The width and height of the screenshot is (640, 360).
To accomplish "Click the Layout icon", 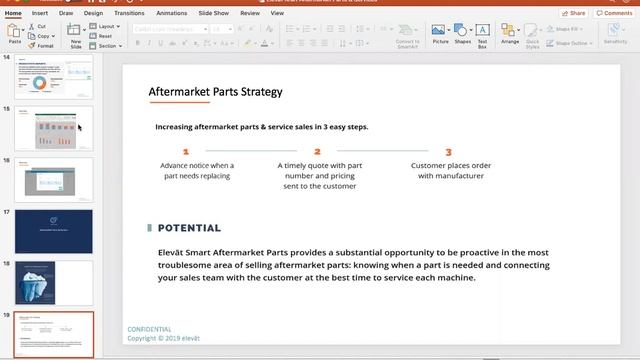I will pyautogui.click(x=93, y=26).
